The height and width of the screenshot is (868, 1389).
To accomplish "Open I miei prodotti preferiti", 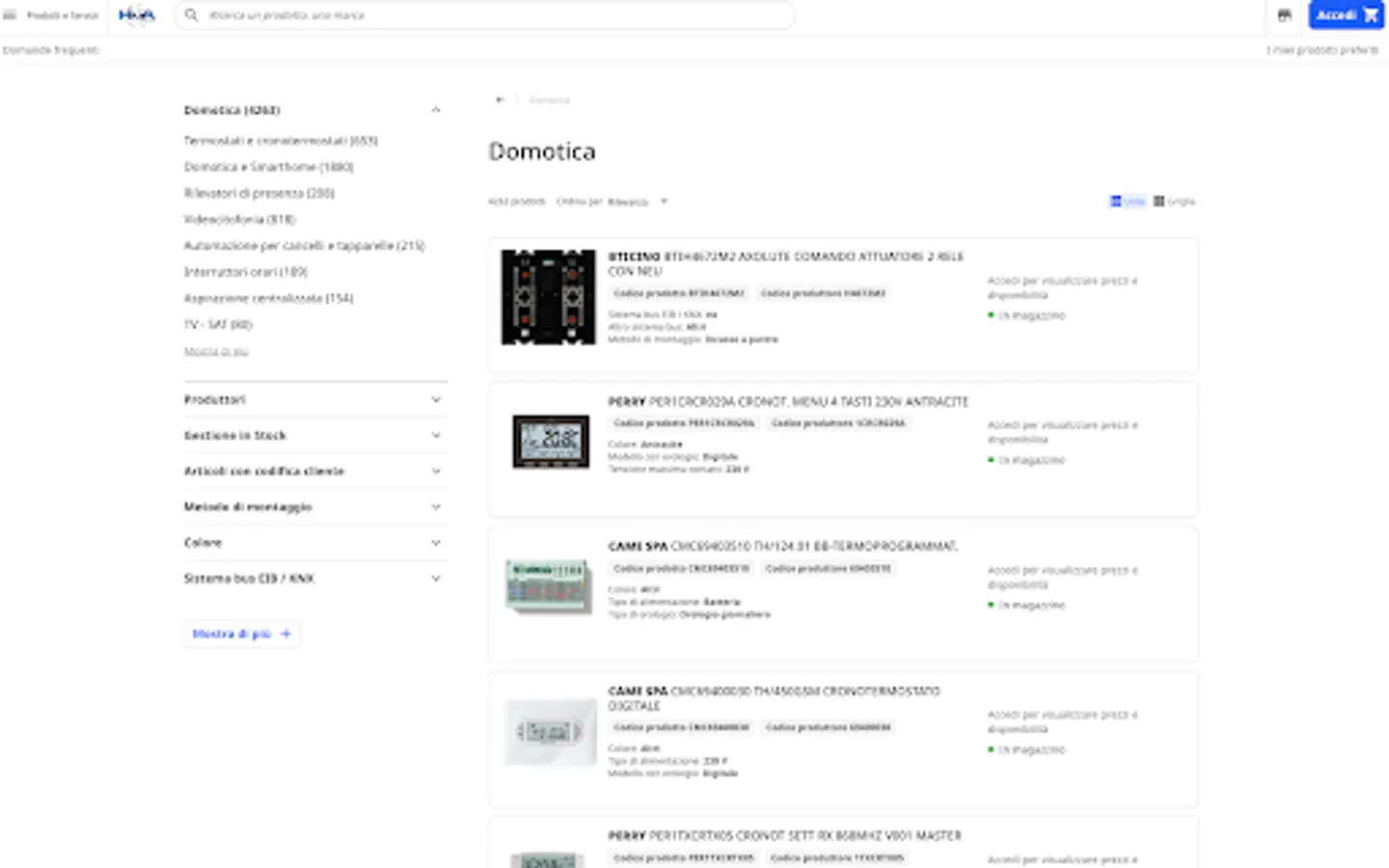I will click(1322, 50).
